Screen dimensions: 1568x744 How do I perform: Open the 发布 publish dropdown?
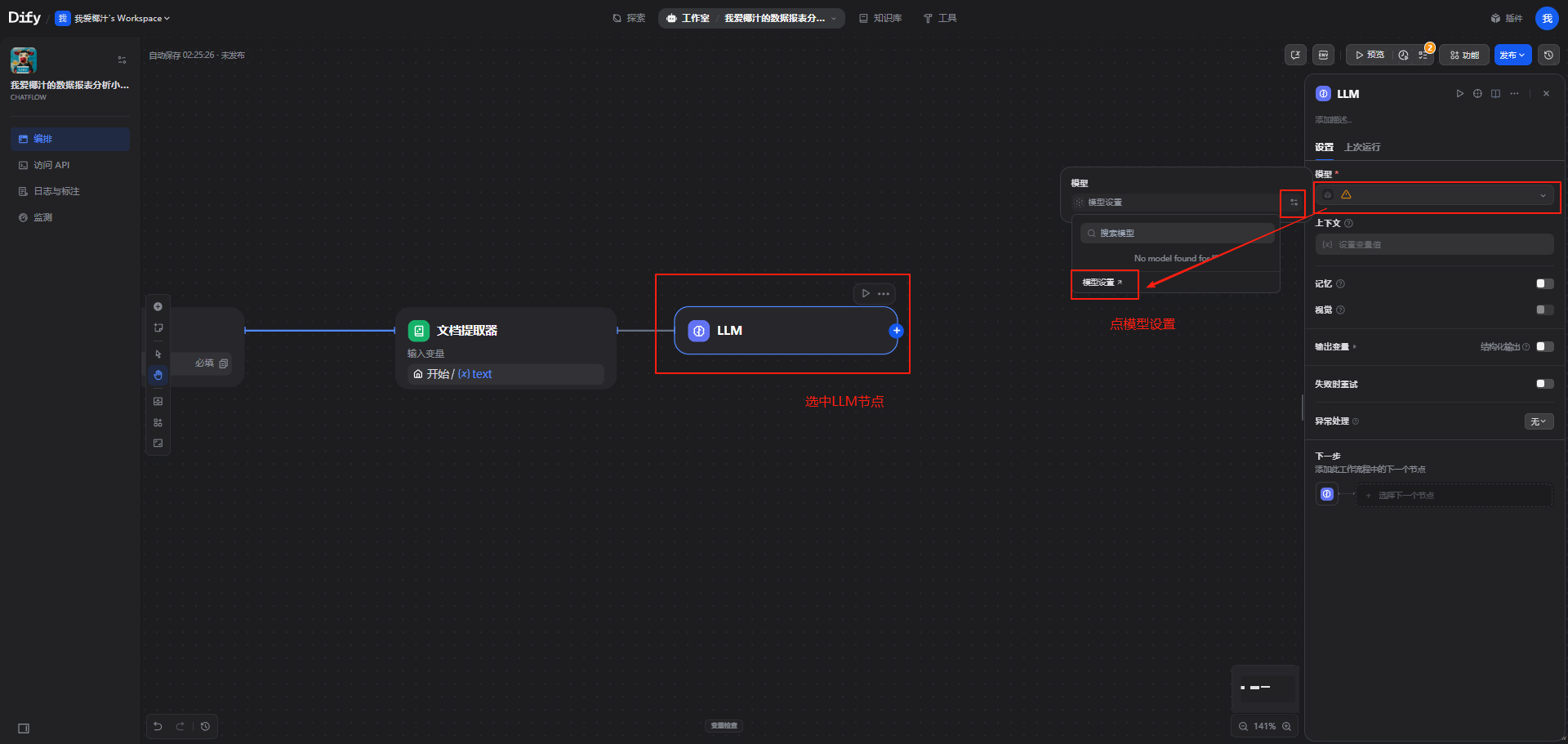[1512, 55]
